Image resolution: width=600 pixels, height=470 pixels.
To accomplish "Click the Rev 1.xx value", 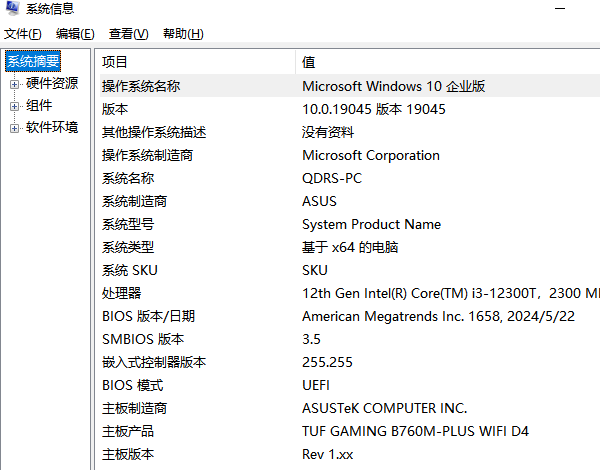I will (328, 454).
